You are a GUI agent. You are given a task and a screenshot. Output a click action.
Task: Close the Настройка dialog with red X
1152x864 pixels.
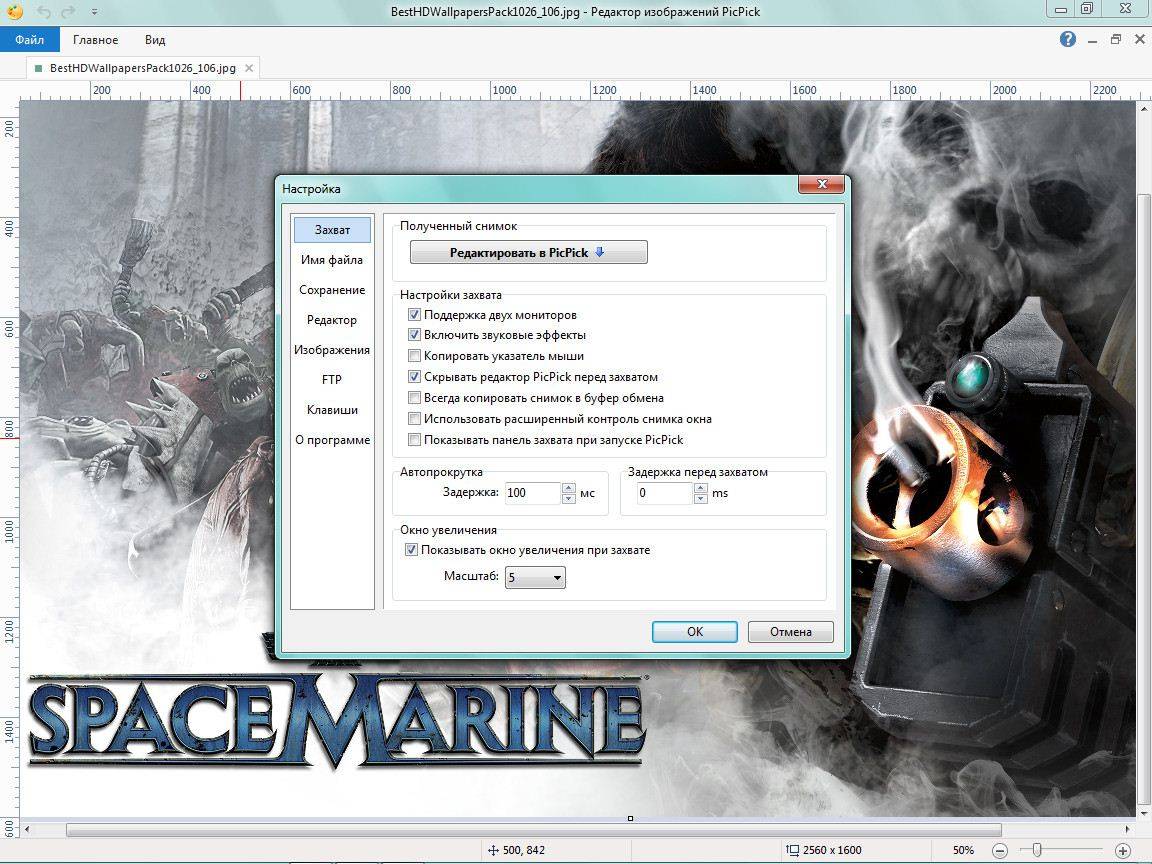point(822,184)
